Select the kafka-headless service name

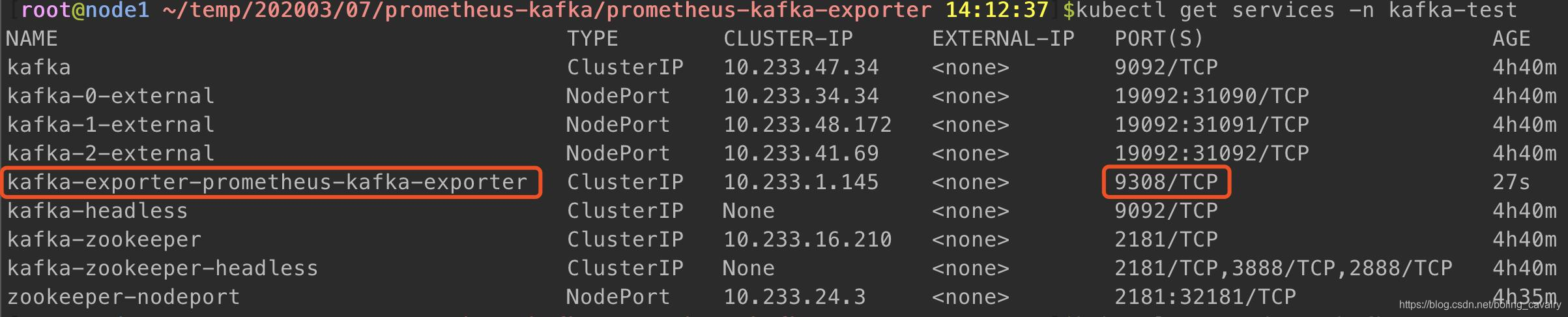coord(97,211)
